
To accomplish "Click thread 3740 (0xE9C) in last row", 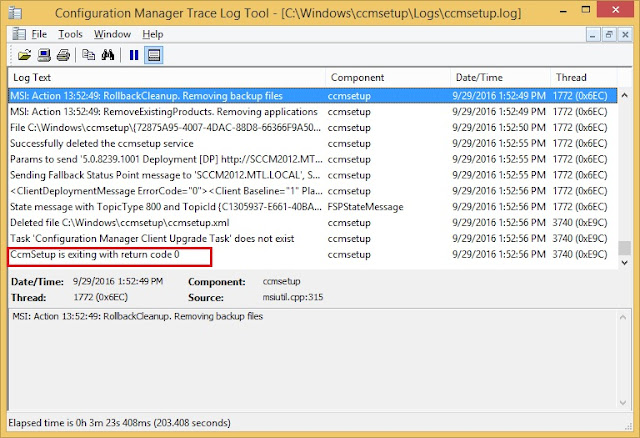I will point(580,255).
